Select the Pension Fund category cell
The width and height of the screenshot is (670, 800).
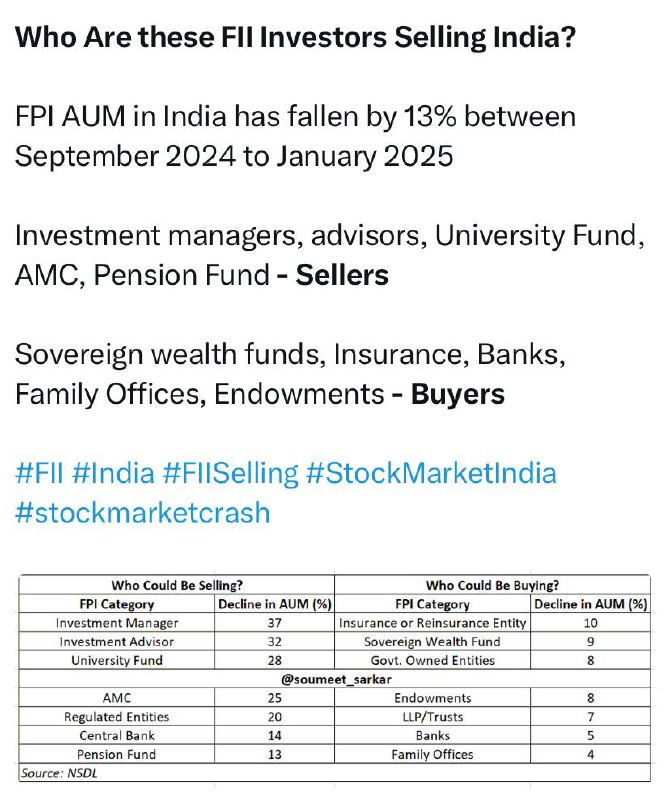(117, 755)
